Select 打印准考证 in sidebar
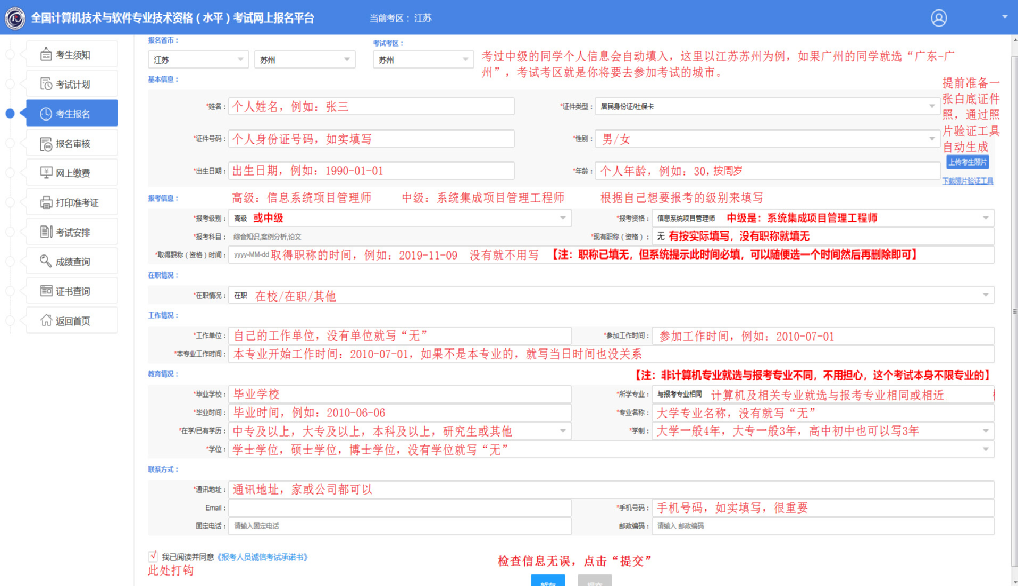The height and width of the screenshot is (586, 1018). 72,203
